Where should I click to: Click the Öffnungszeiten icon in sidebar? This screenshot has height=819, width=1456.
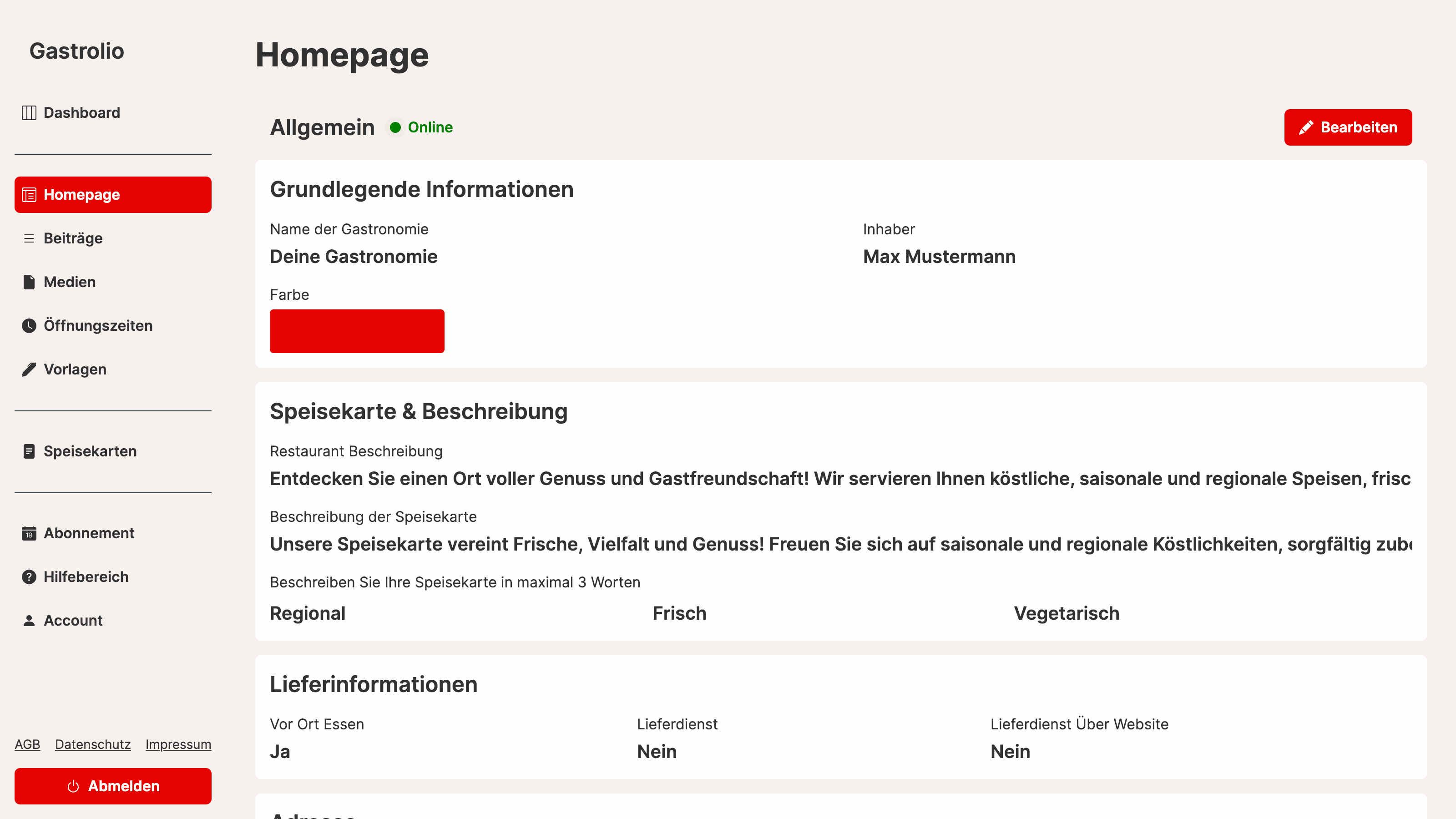[29, 326]
